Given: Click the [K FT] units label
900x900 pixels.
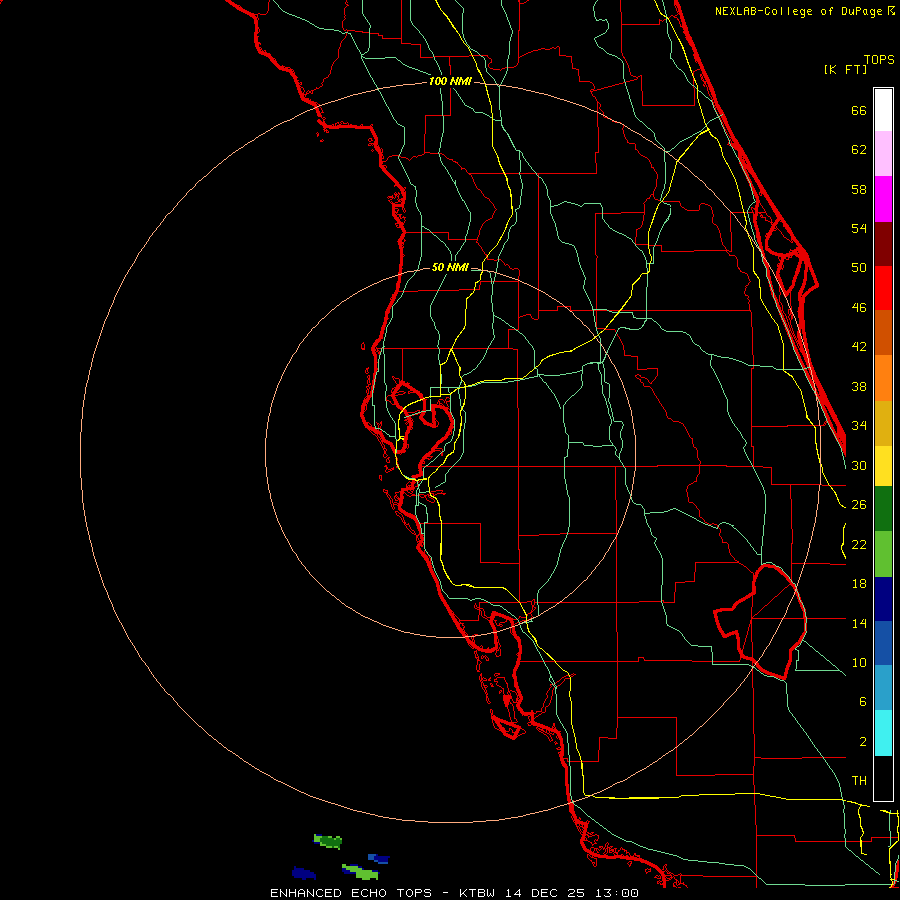Looking at the screenshot, I should coord(845,69).
